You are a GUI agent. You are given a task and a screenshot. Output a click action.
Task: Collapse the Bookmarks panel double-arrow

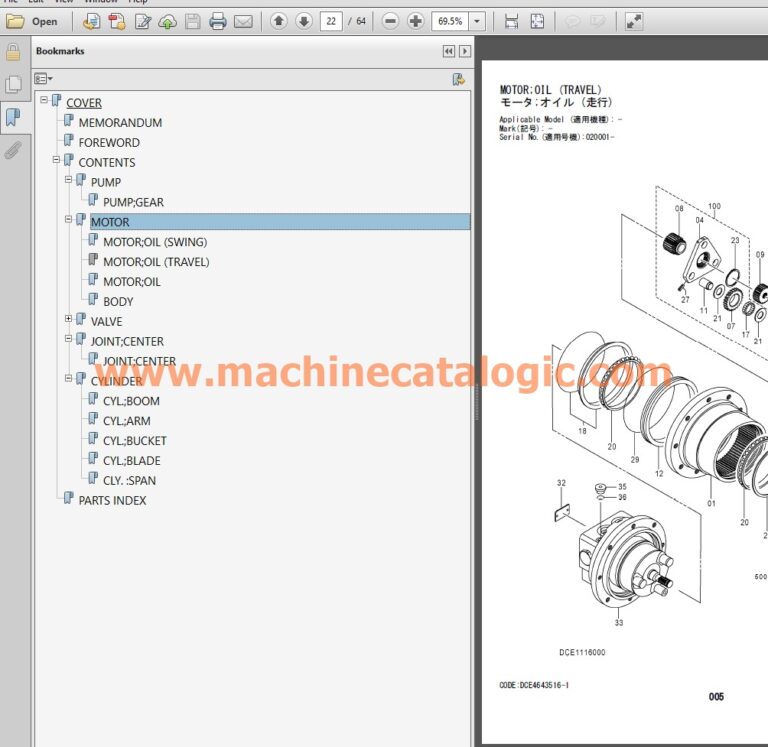pos(449,51)
